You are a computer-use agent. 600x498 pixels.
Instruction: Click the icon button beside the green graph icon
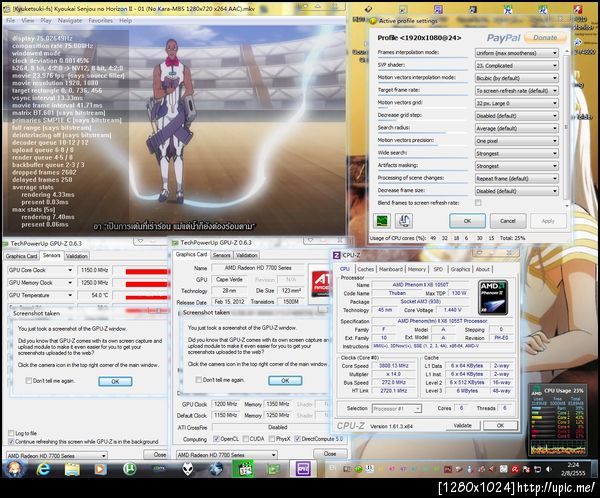(404, 220)
